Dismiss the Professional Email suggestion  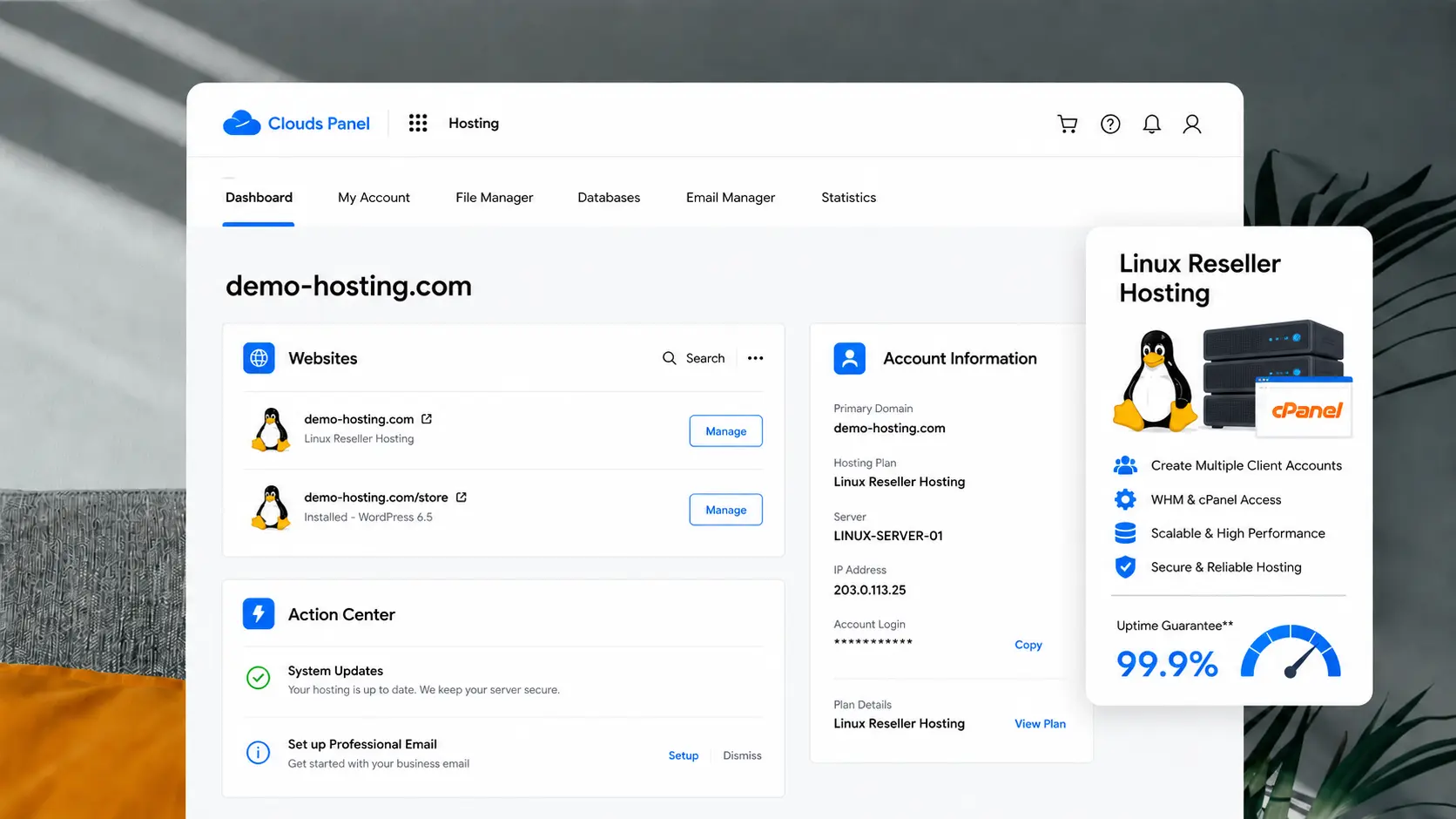[x=742, y=755]
